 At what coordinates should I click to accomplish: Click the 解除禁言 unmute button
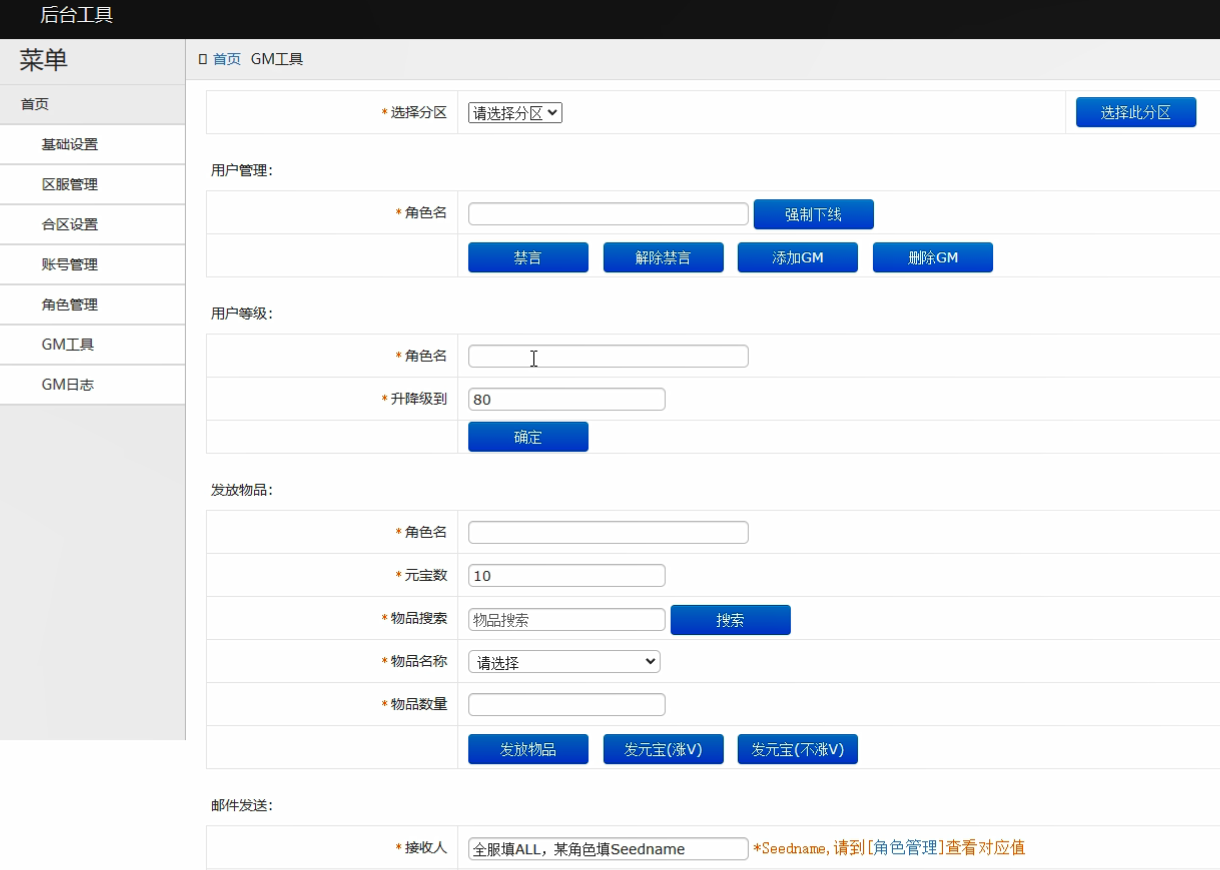pos(663,257)
